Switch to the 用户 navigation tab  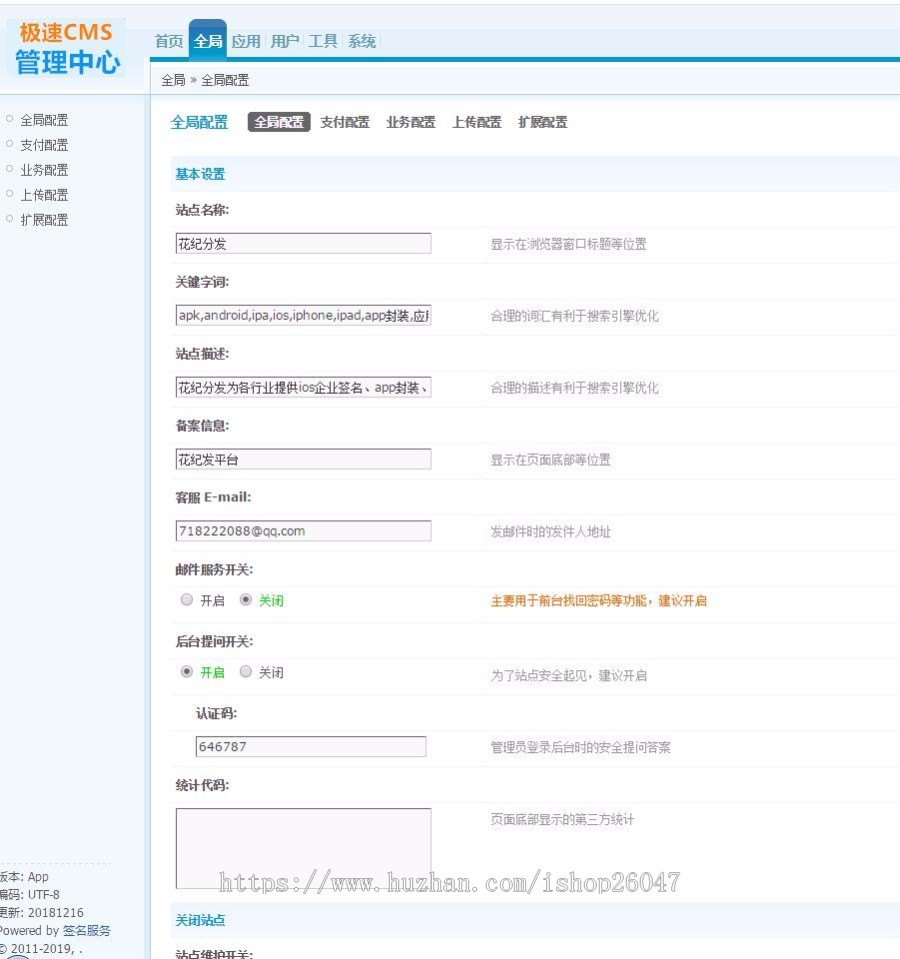point(285,41)
